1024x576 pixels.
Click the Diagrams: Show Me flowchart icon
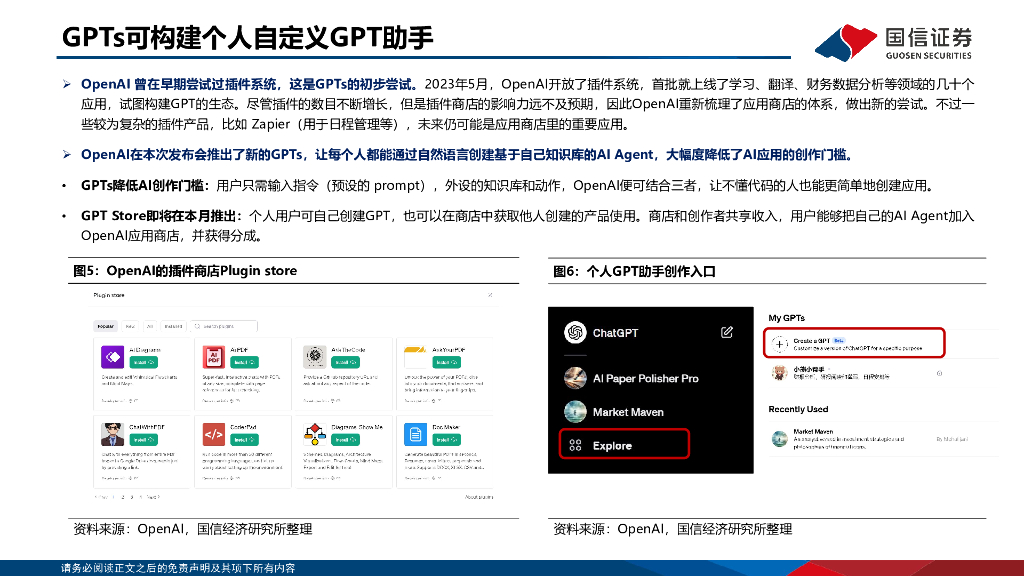pyautogui.click(x=315, y=434)
